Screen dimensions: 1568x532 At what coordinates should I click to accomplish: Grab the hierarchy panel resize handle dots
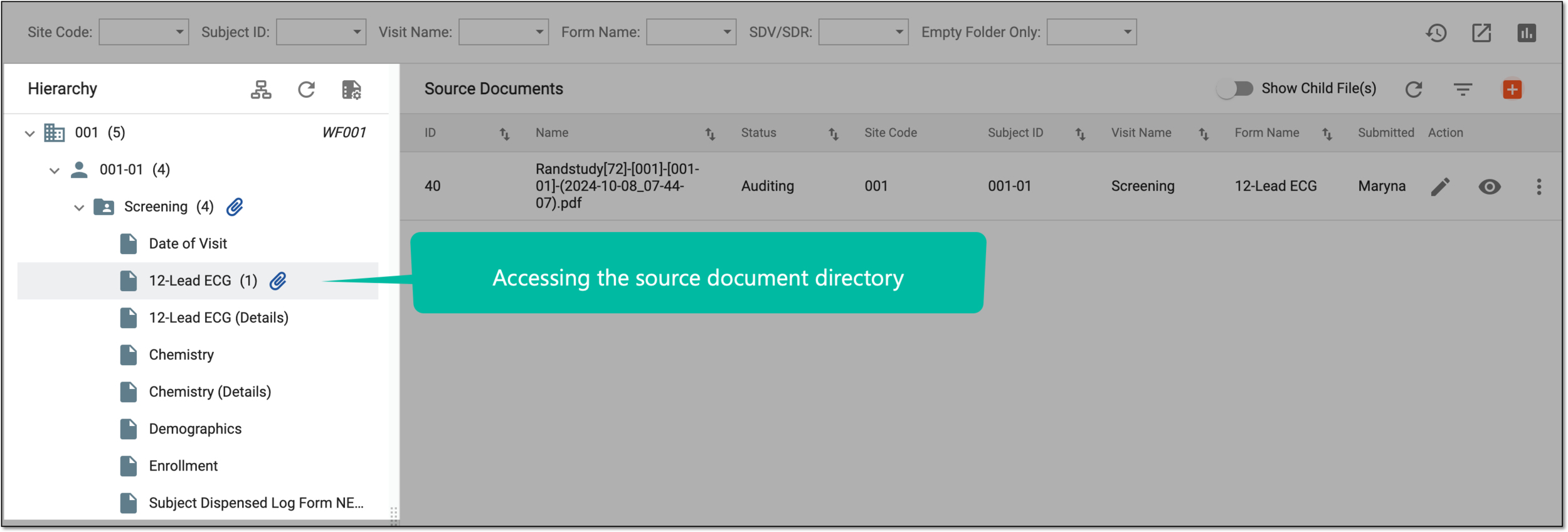393,516
